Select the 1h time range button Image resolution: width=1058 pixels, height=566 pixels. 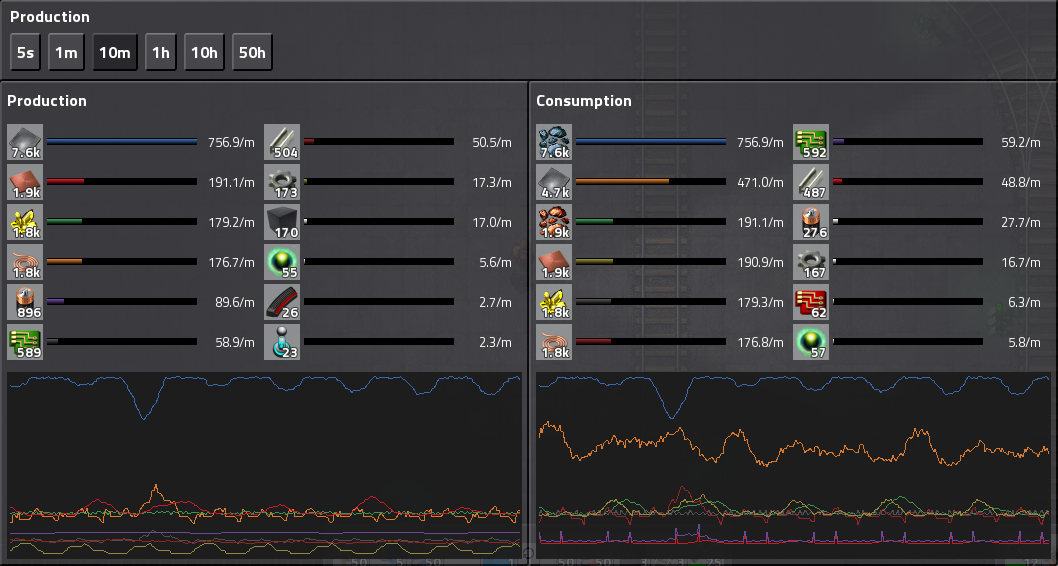tap(161, 52)
